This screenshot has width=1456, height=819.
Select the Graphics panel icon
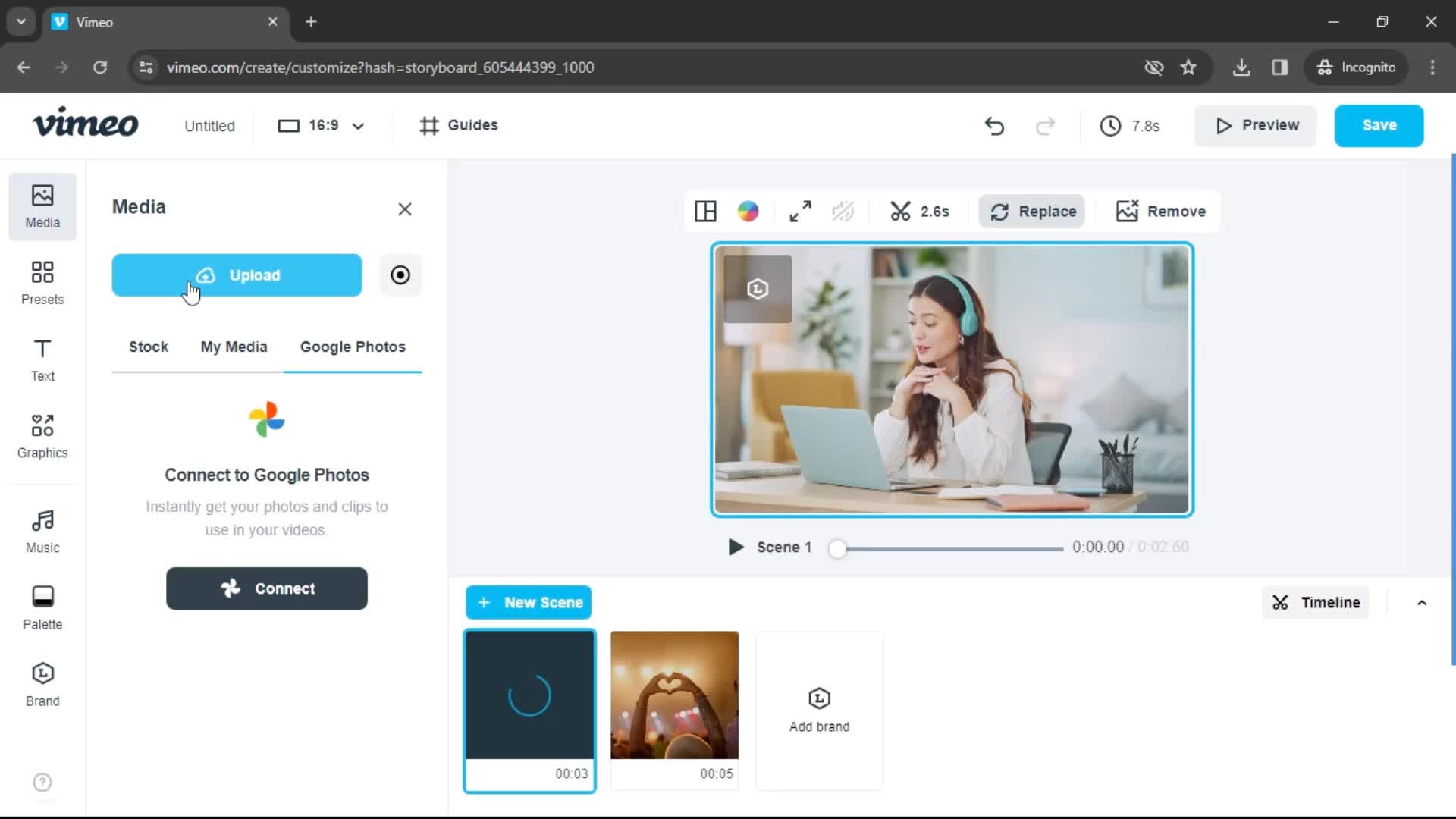click(x=42, y=436)
